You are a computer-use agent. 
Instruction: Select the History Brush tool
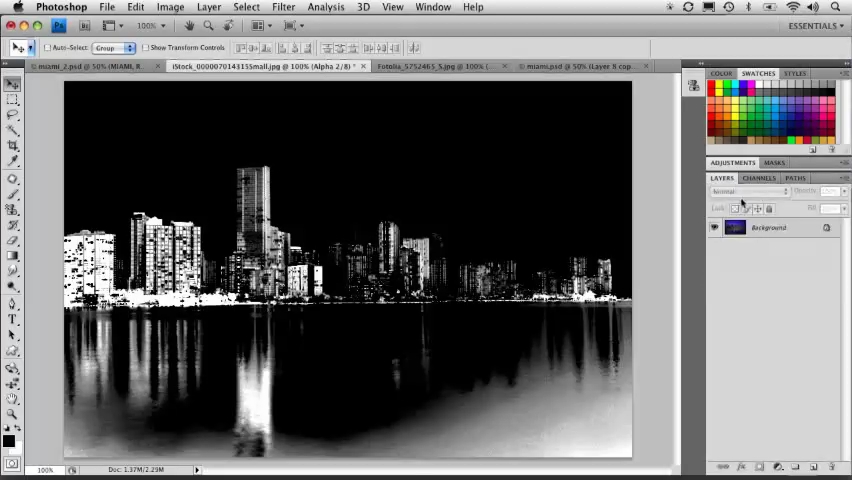click(x=12, y=225)
